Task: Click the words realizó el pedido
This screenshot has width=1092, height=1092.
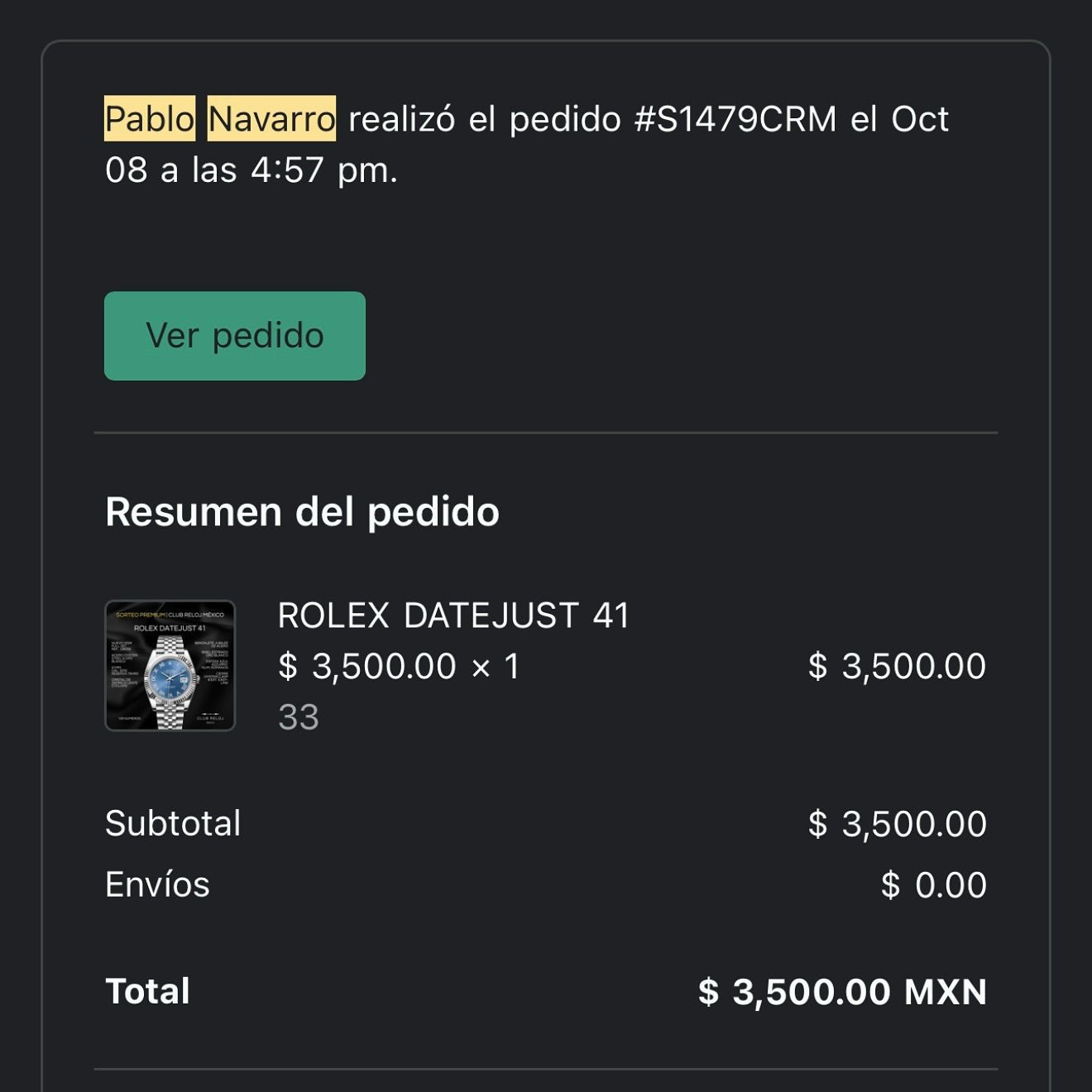Action: click(484, 119)
